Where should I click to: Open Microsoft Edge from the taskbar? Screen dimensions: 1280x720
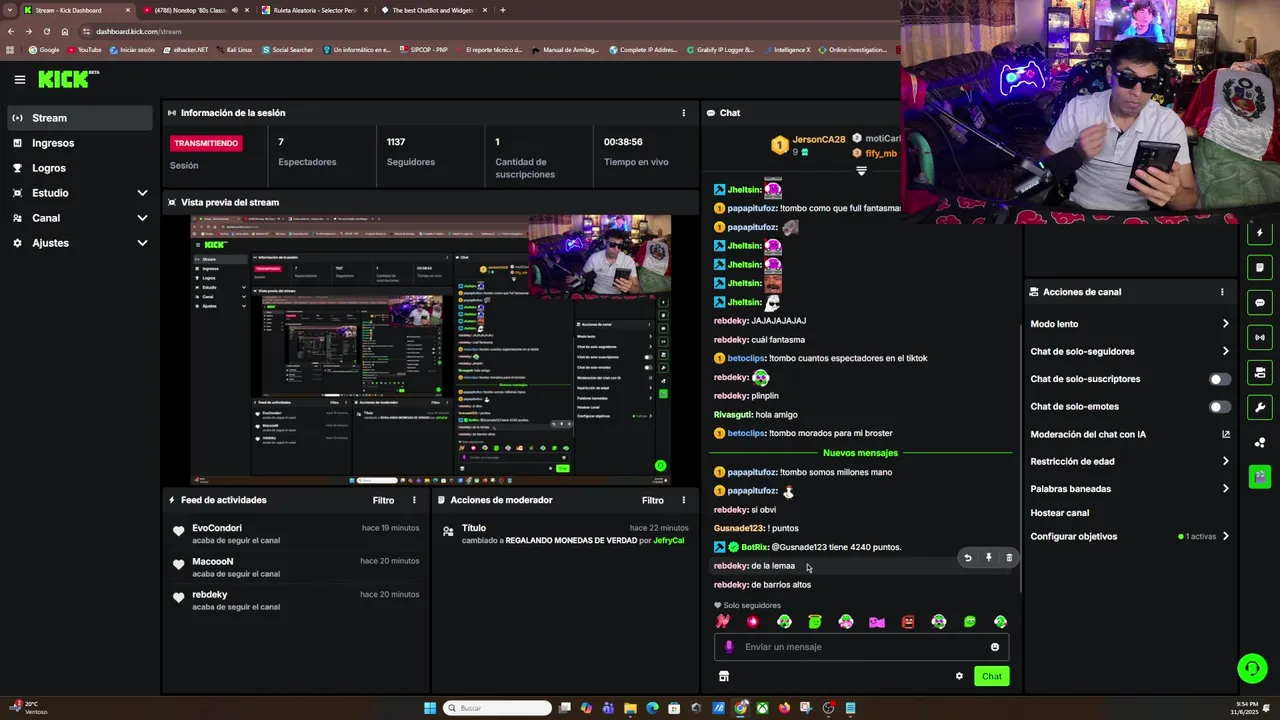point(652,708)
